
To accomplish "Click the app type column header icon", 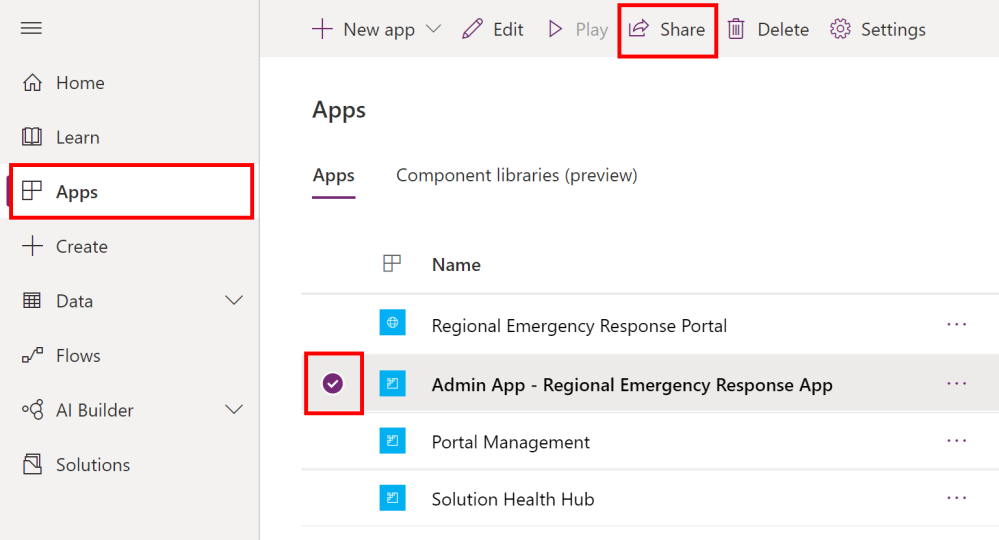I will [x=392, y=264].
